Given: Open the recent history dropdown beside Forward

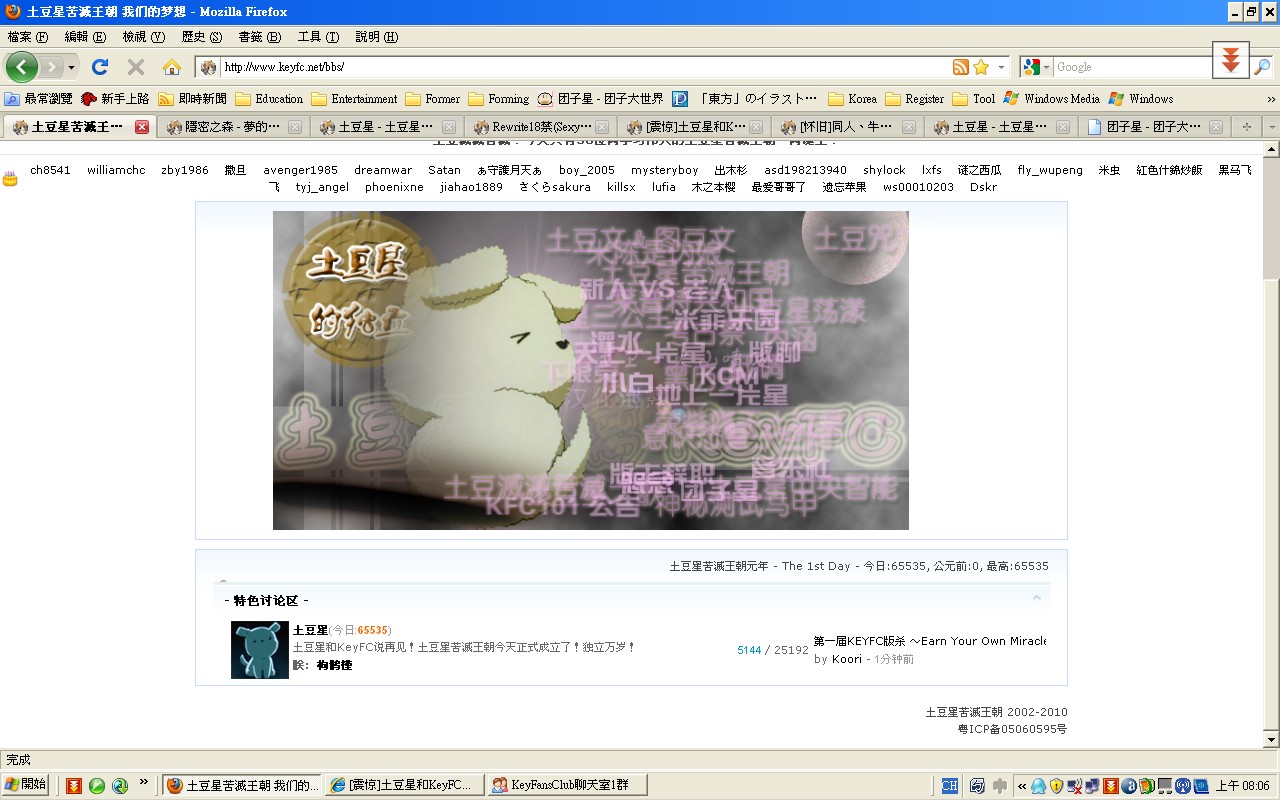Looking at the screenshot, I should (71, 67).
